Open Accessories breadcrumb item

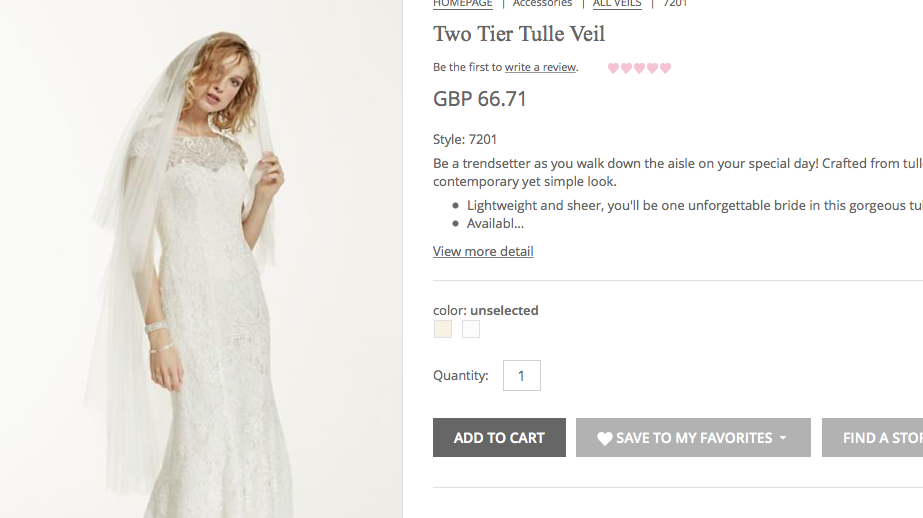[542, 4]
